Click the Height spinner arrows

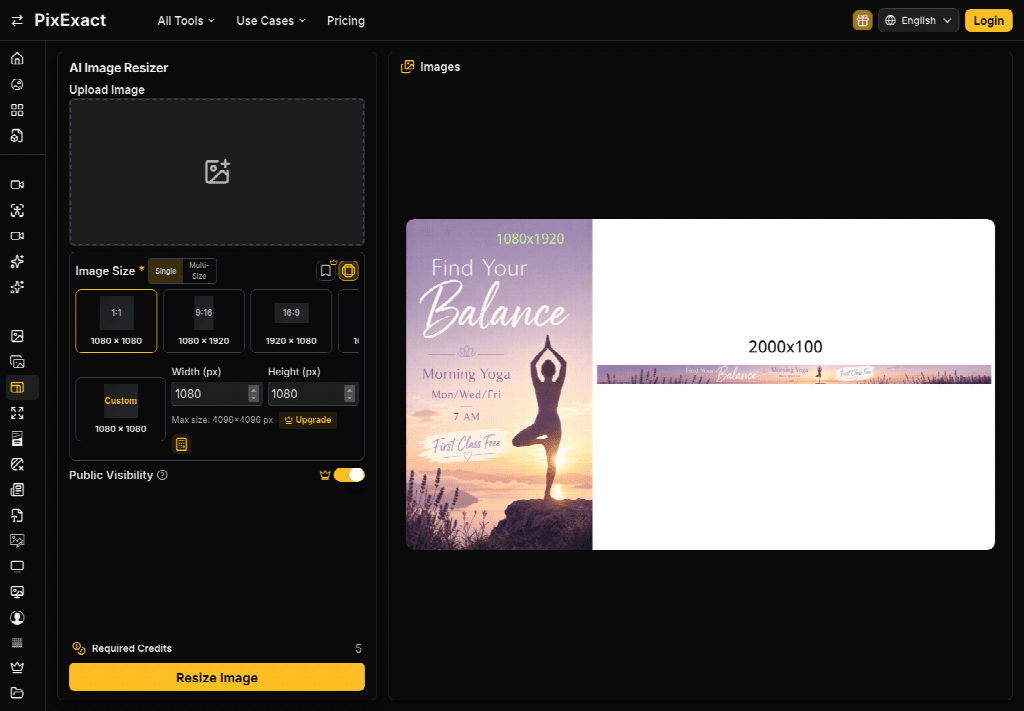pyautogui.click(x=349, y=394)
